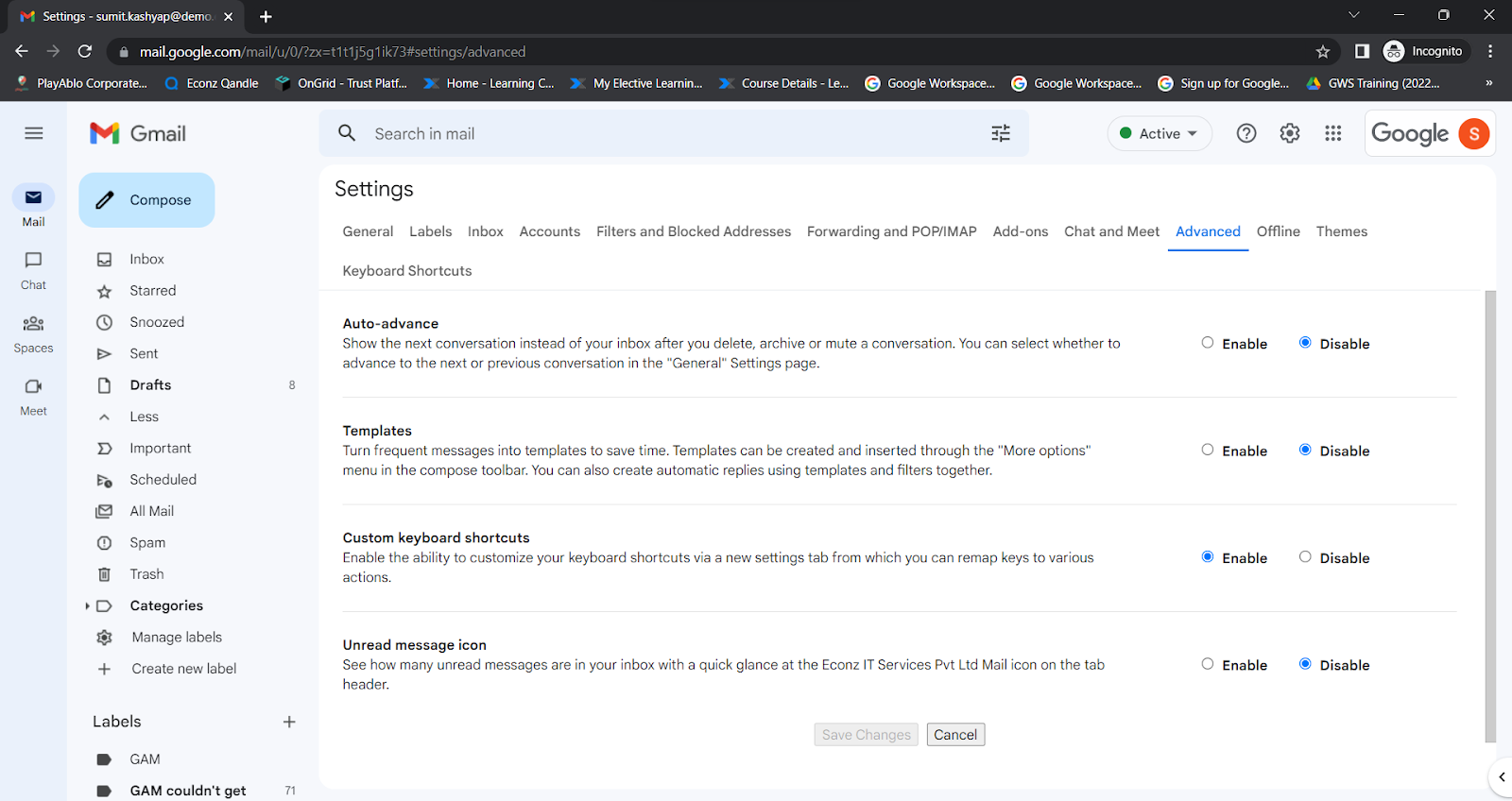This screenshot has height=801, width=1512.
Task: Open the browser side panel icon
Action: click(1362, 51)
